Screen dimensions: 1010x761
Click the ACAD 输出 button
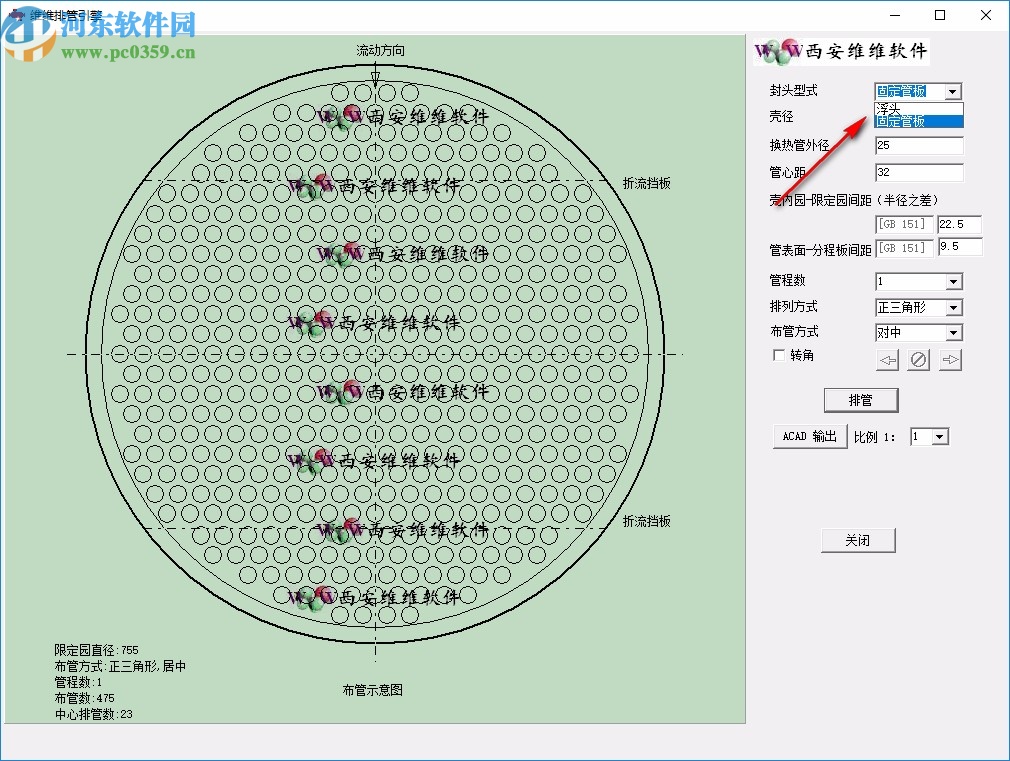click(809, 436)
